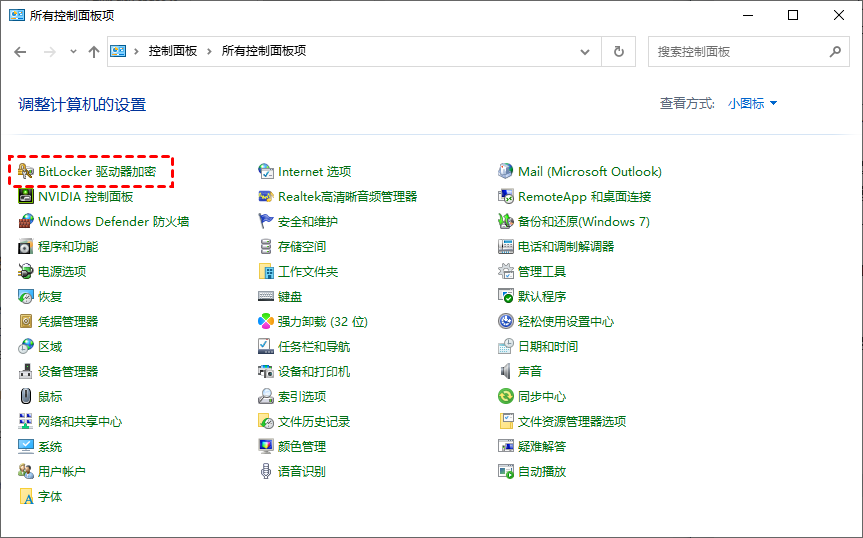Viewport: 863px width, 538px height.
Task: Click the forward navigation arrow
Action: pos(50,52)
